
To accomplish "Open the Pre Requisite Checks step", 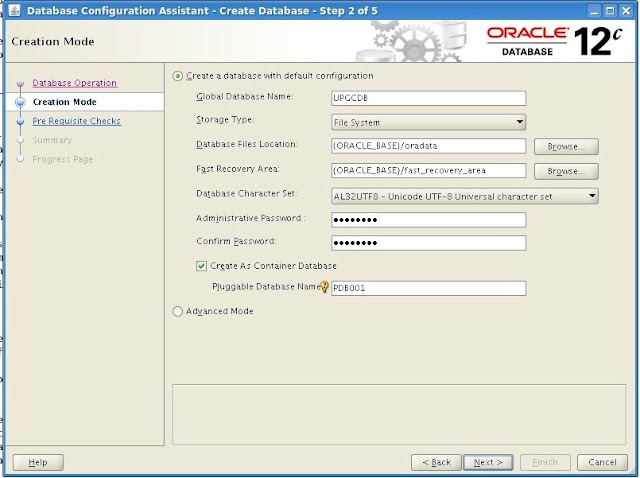I will tap(77, 121).
